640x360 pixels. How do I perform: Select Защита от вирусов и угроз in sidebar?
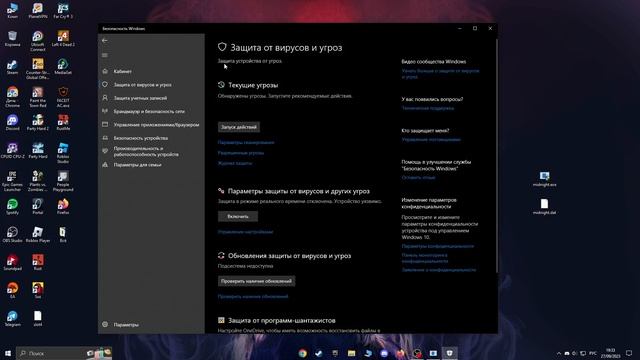coord(151,85)
